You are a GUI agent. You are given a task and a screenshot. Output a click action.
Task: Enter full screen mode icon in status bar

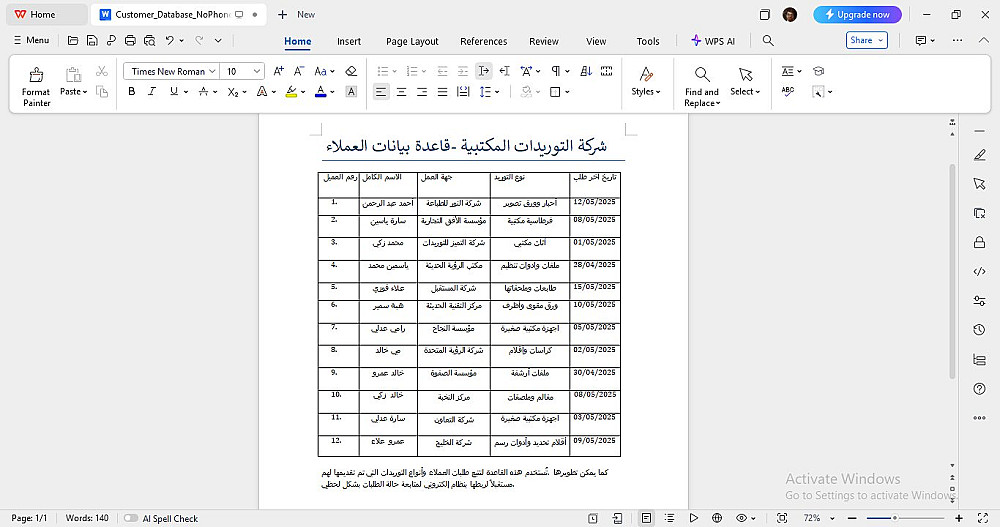pos(983,518)
